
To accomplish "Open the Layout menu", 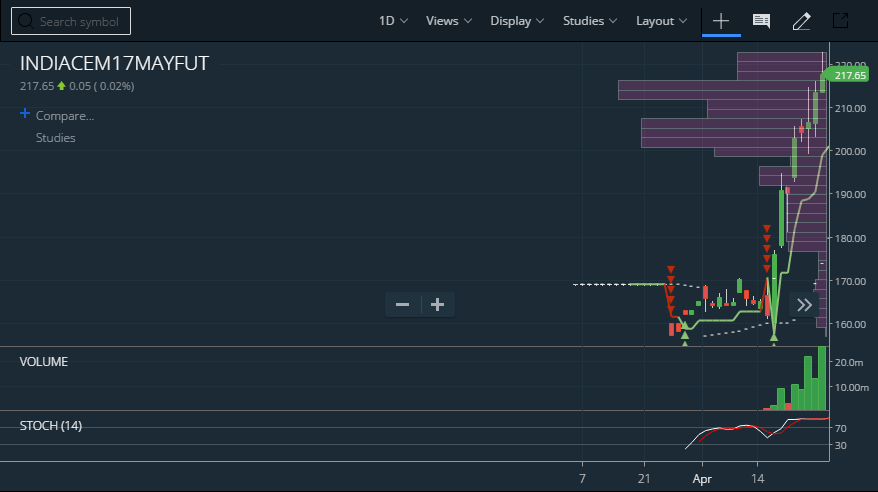I will 661,21.
